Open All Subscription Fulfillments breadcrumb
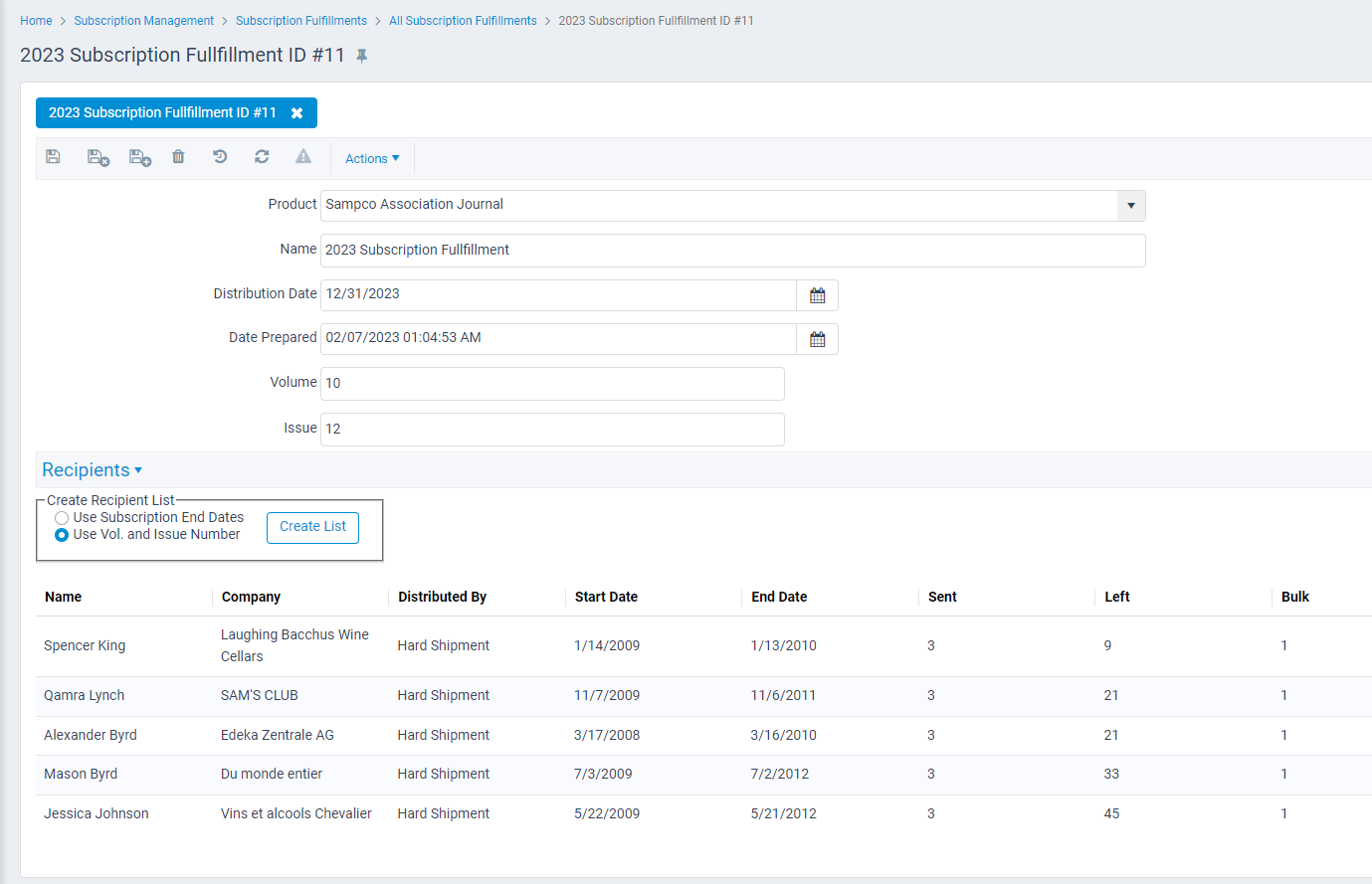Image resolution: width=1372 pixels, height=884 pixels. click(x=463, y=21)
